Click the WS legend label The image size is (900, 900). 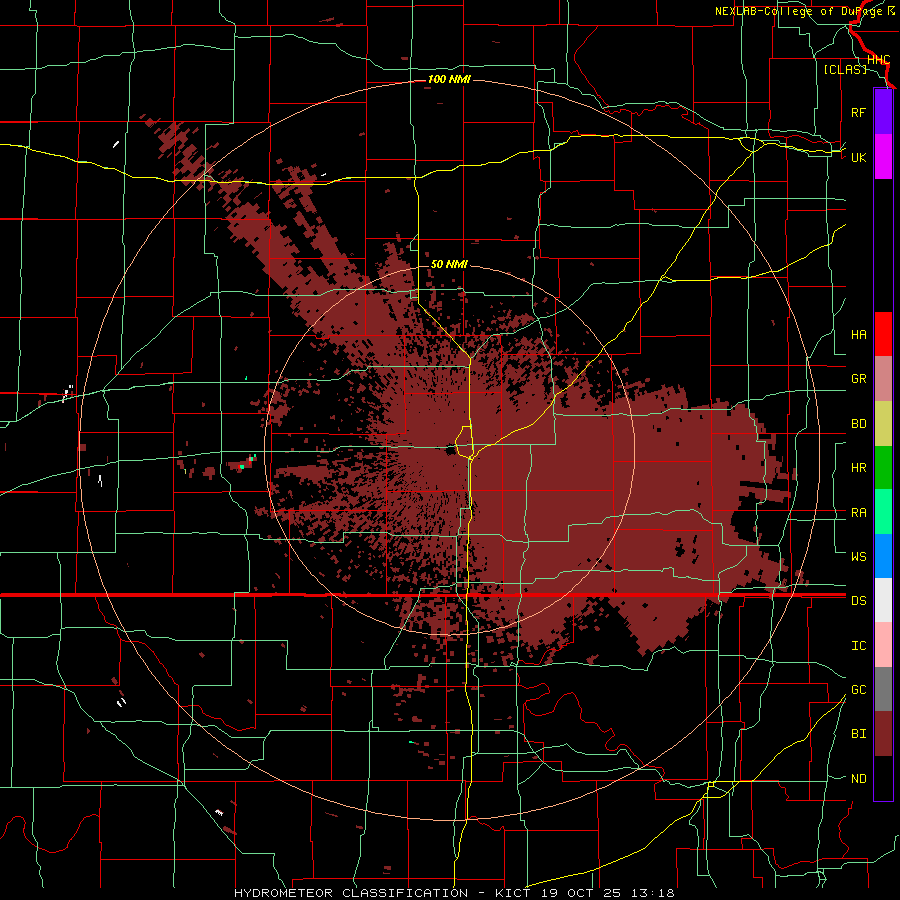(858, 557)
